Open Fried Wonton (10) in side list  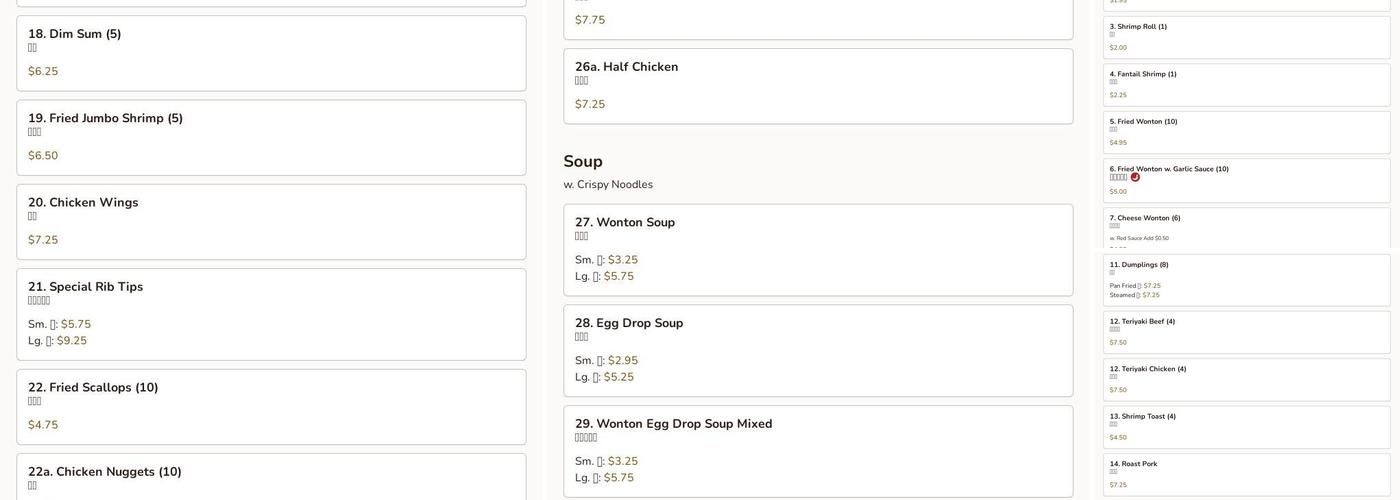pyautogui.click(x=1246, y=132)
